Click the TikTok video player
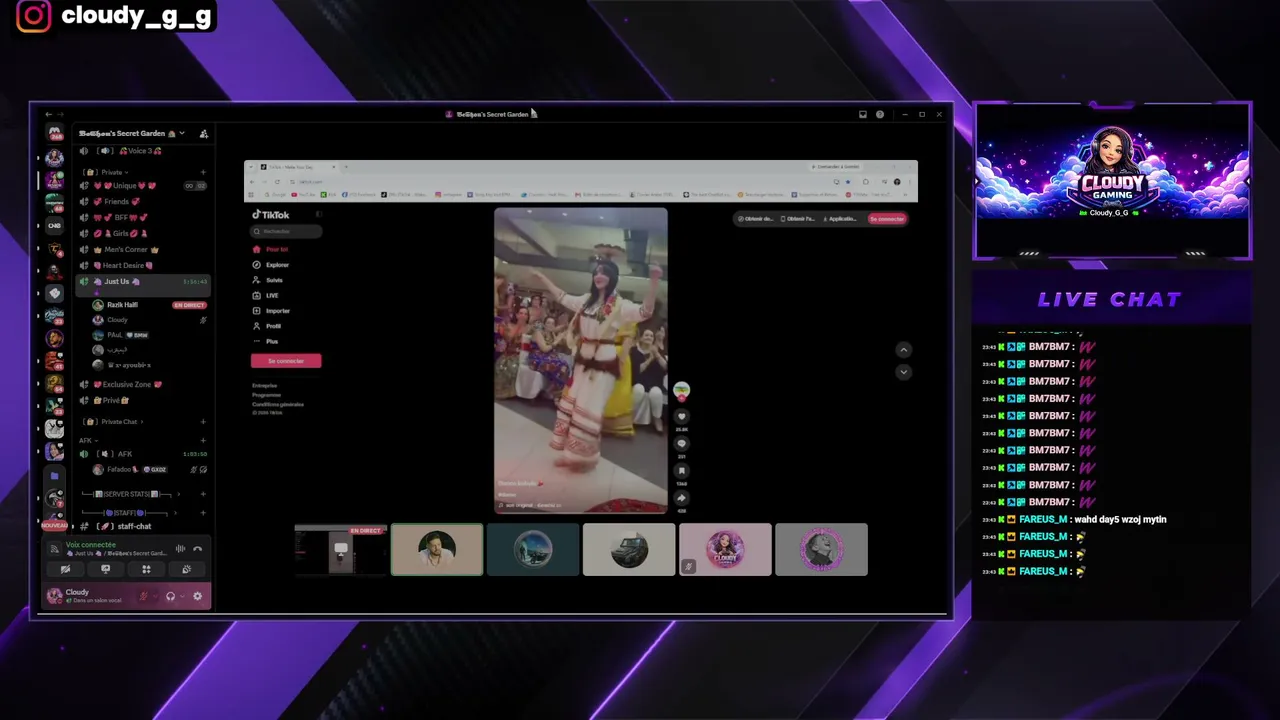The height and width of the screenshot is (720, 1280). (580, 361)
